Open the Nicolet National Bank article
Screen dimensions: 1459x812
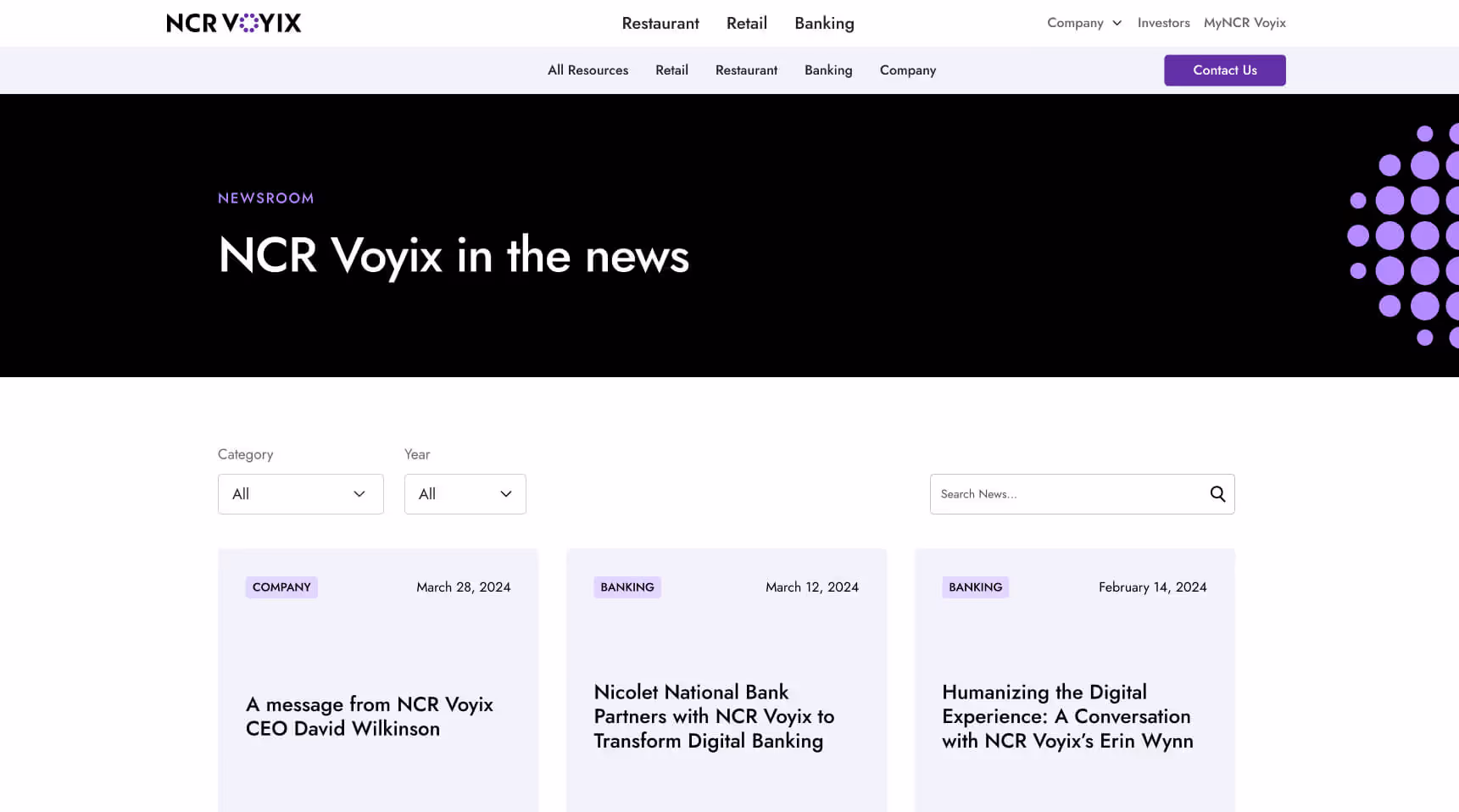pos(714,716)
